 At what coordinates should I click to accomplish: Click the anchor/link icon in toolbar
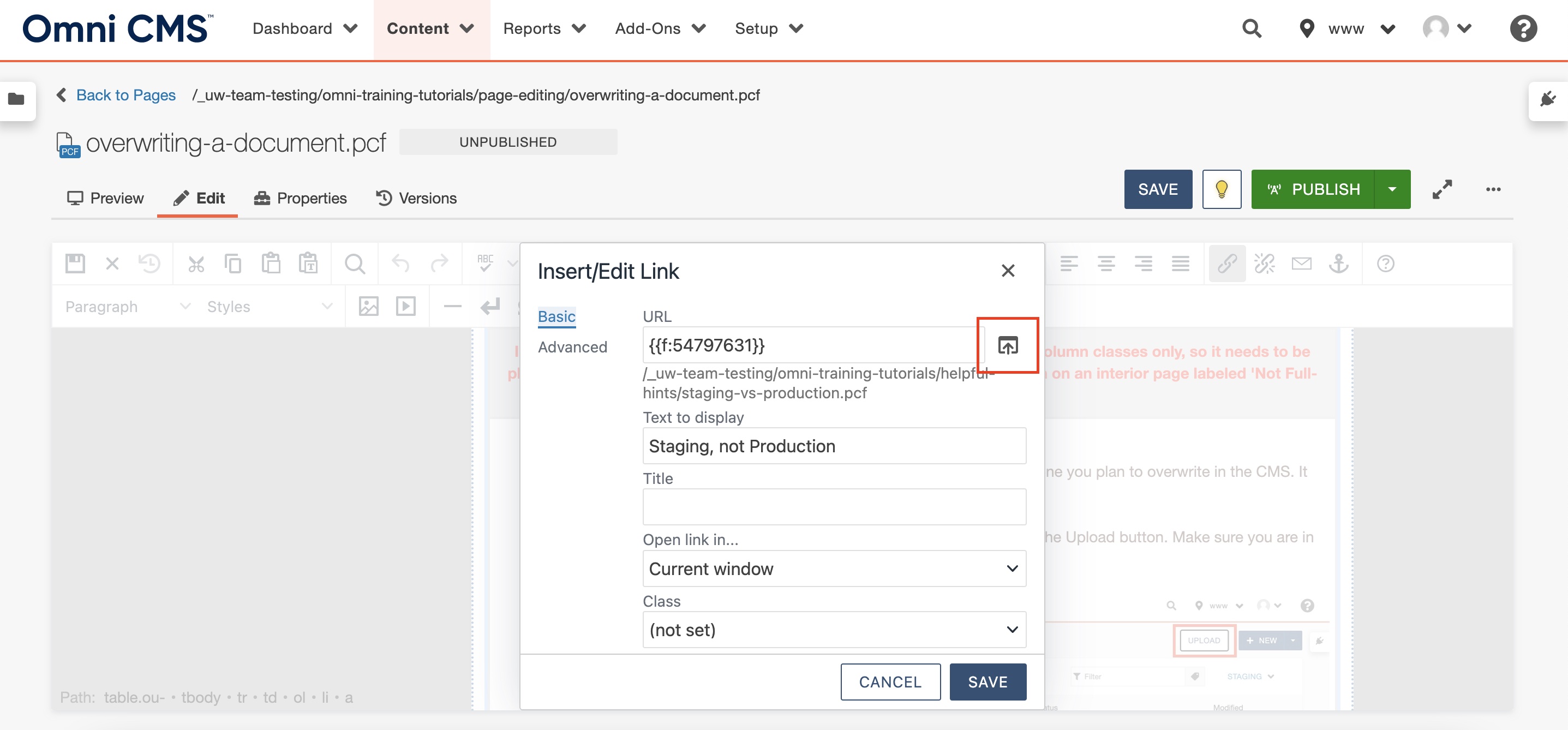point(1340,262)
